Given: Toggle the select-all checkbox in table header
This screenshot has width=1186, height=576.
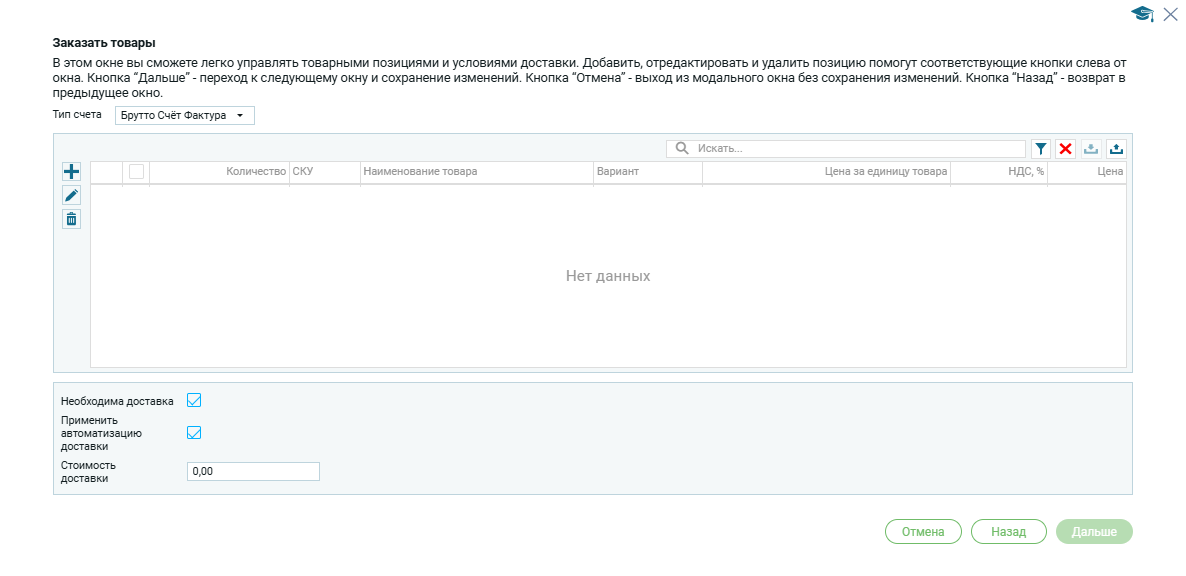Looking at the screenshot, I should click(136, 172).
